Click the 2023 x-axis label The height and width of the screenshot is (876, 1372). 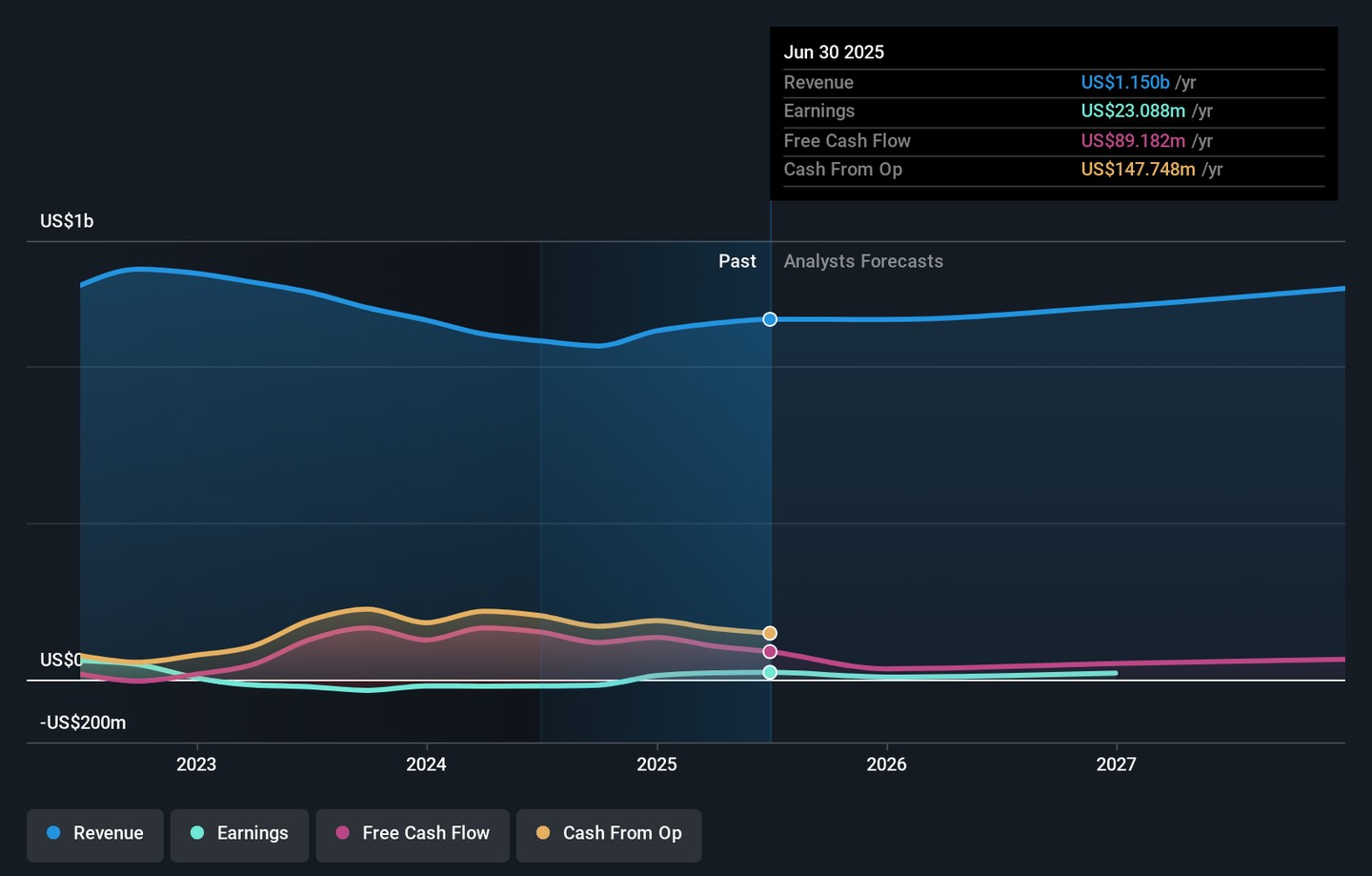click(x=196, y=764)
